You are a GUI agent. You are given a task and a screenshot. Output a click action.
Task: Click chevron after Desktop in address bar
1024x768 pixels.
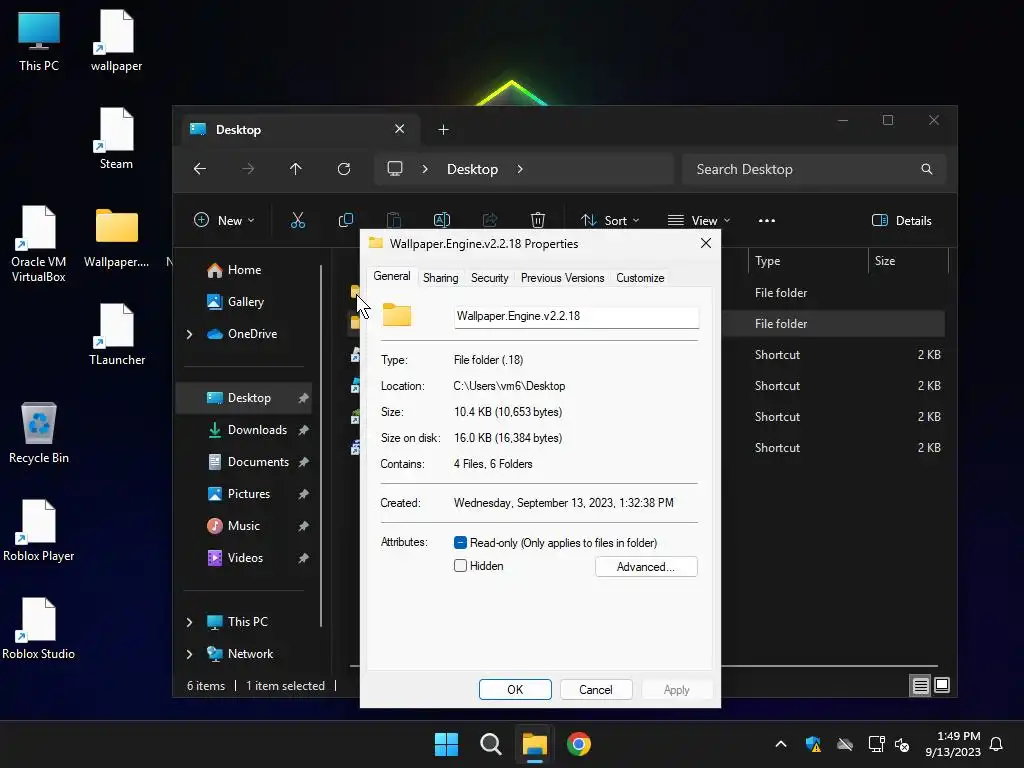point(520,169)
